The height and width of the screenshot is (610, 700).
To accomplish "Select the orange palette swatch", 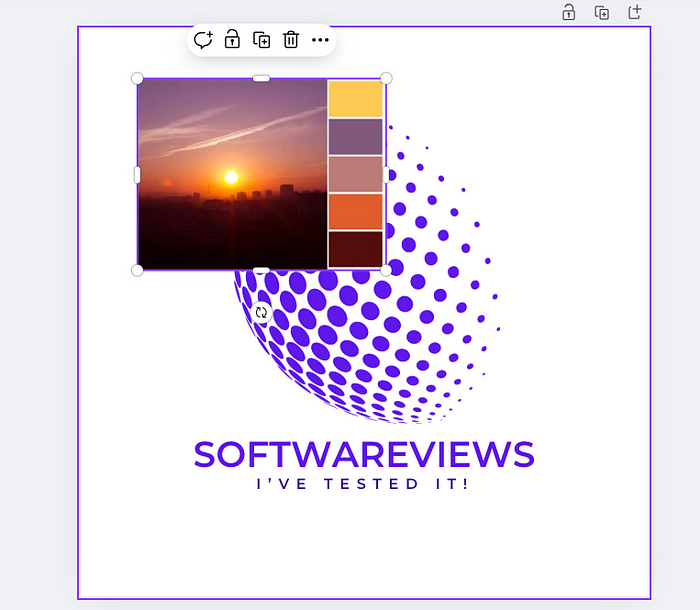I will (x=355, y=212).
